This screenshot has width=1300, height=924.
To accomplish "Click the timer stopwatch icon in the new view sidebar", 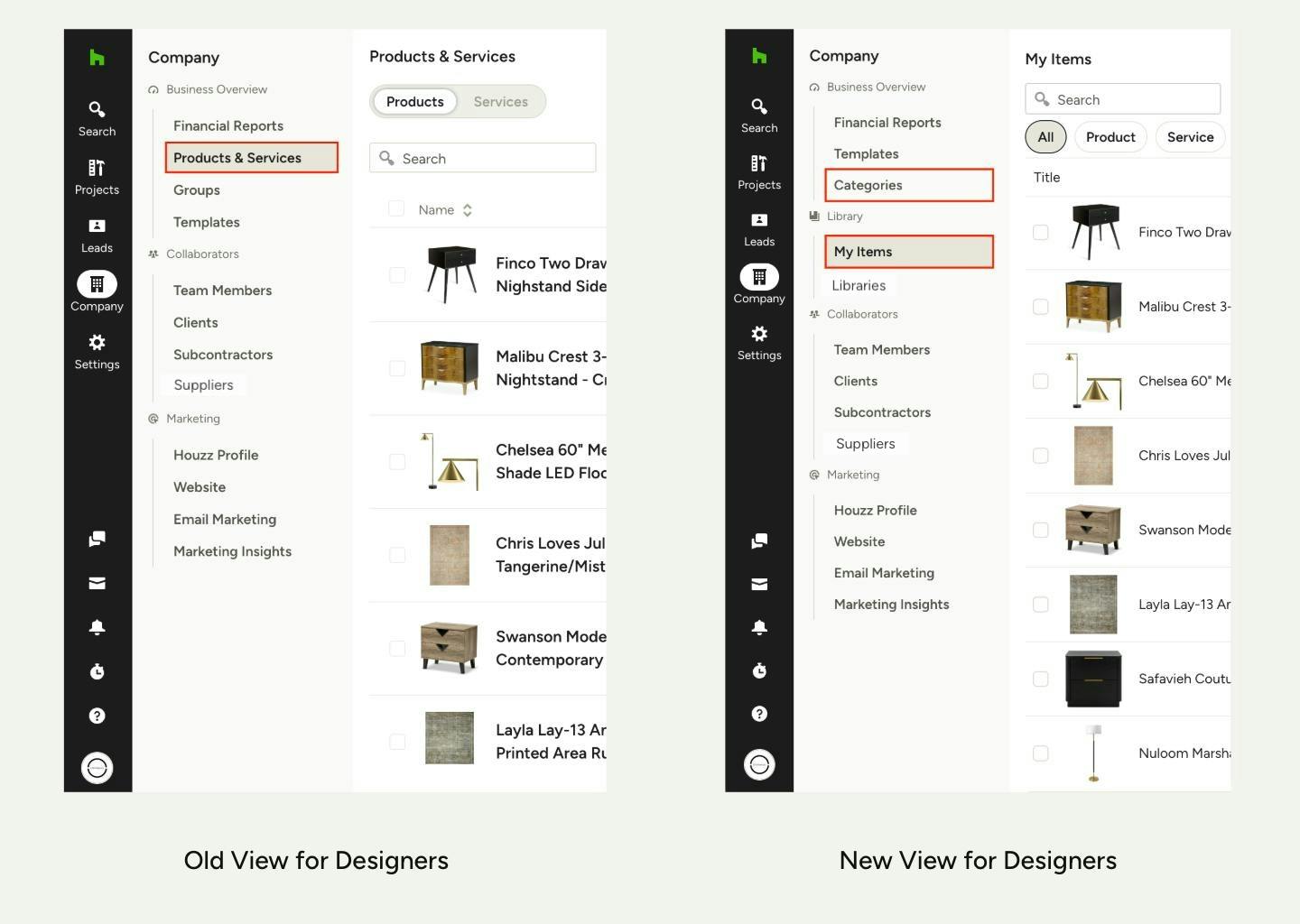I will tap(759, 670).
